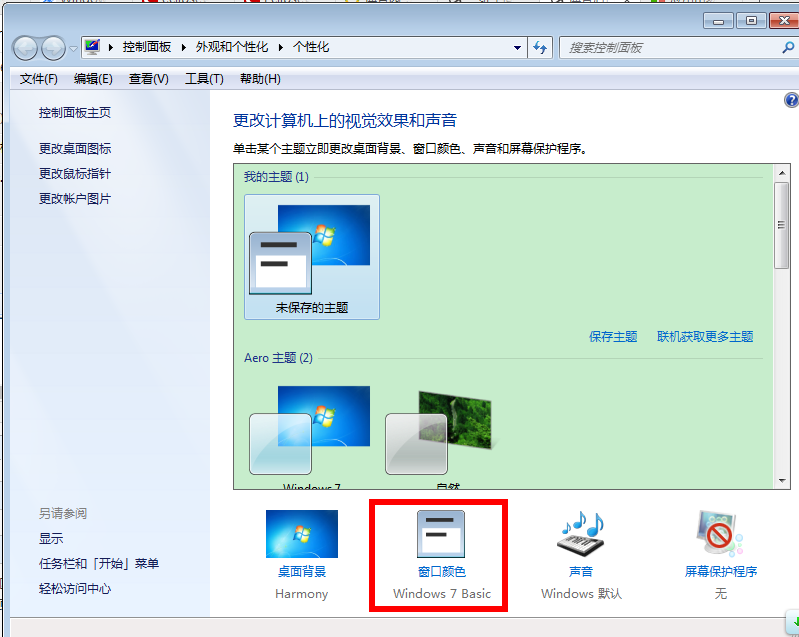Click the control panel icon in address bar

pos(92,47)
